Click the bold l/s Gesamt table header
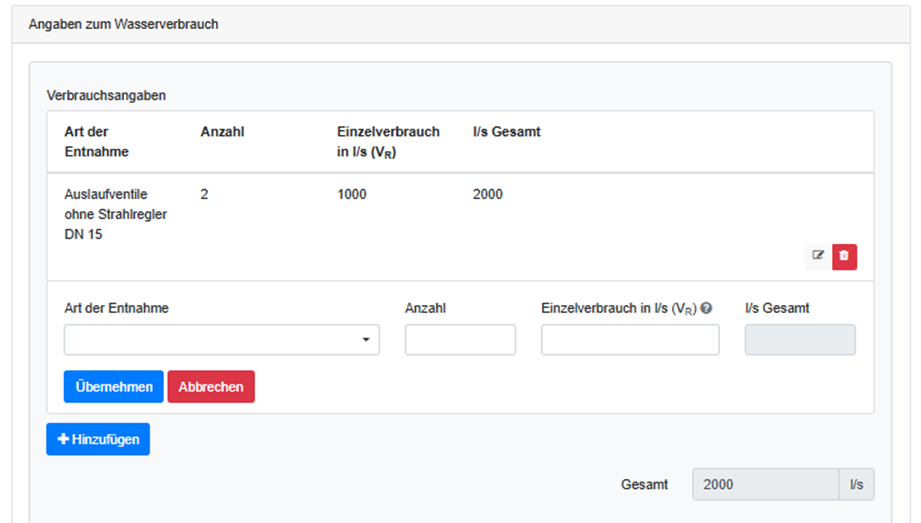The height and width of the screenshot is (523, 921). (x=506, y=132)
